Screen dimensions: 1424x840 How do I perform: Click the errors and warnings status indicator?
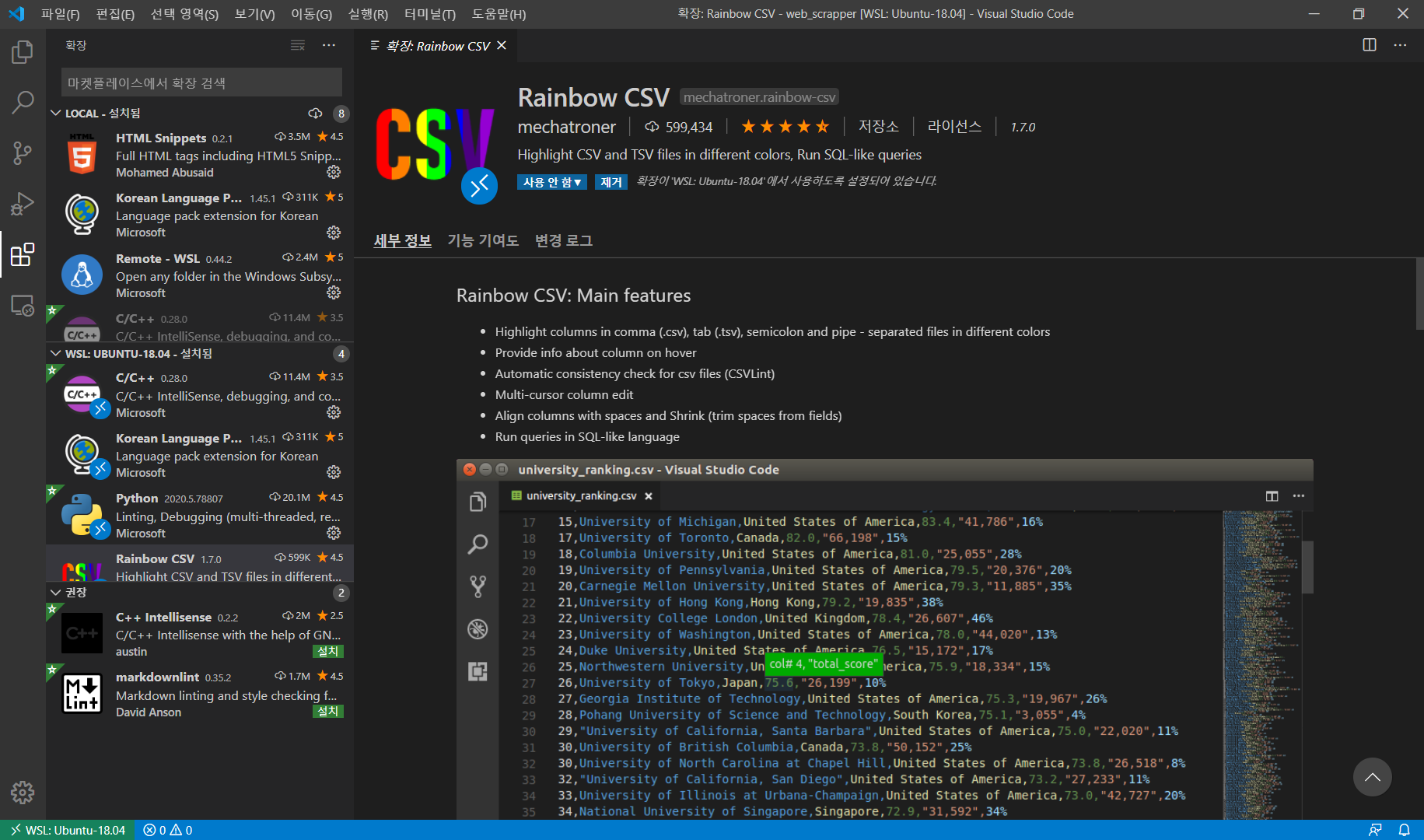click(168, 830)
